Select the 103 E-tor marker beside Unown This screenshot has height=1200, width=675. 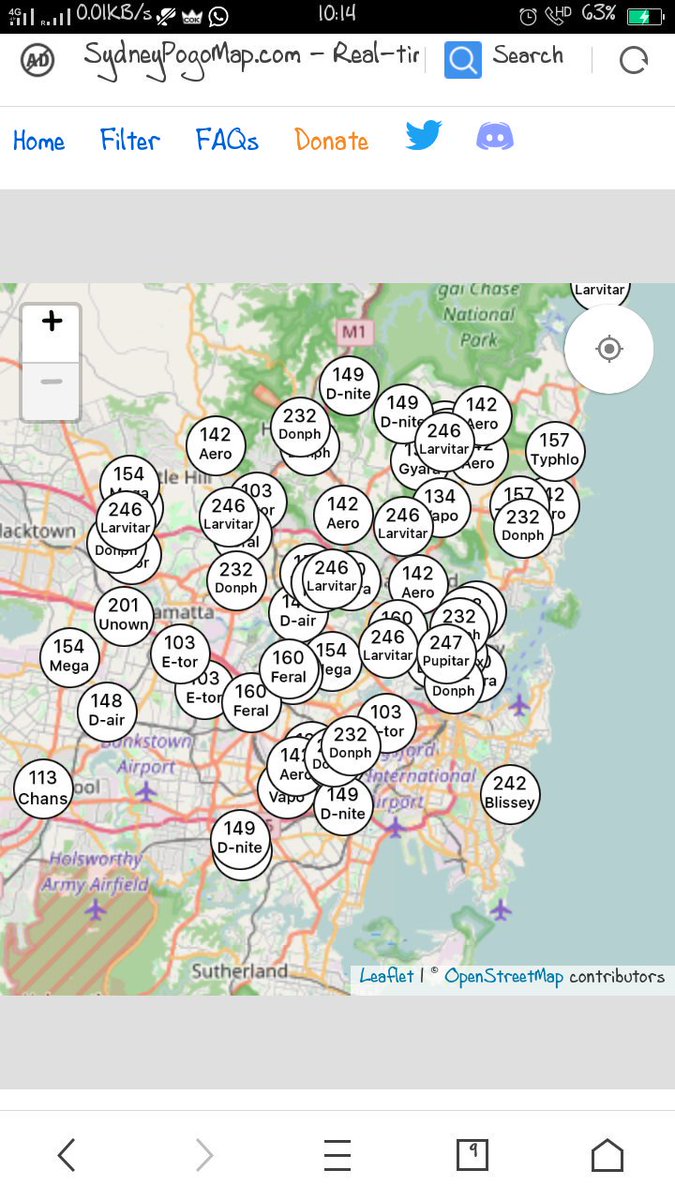[180, 653]
